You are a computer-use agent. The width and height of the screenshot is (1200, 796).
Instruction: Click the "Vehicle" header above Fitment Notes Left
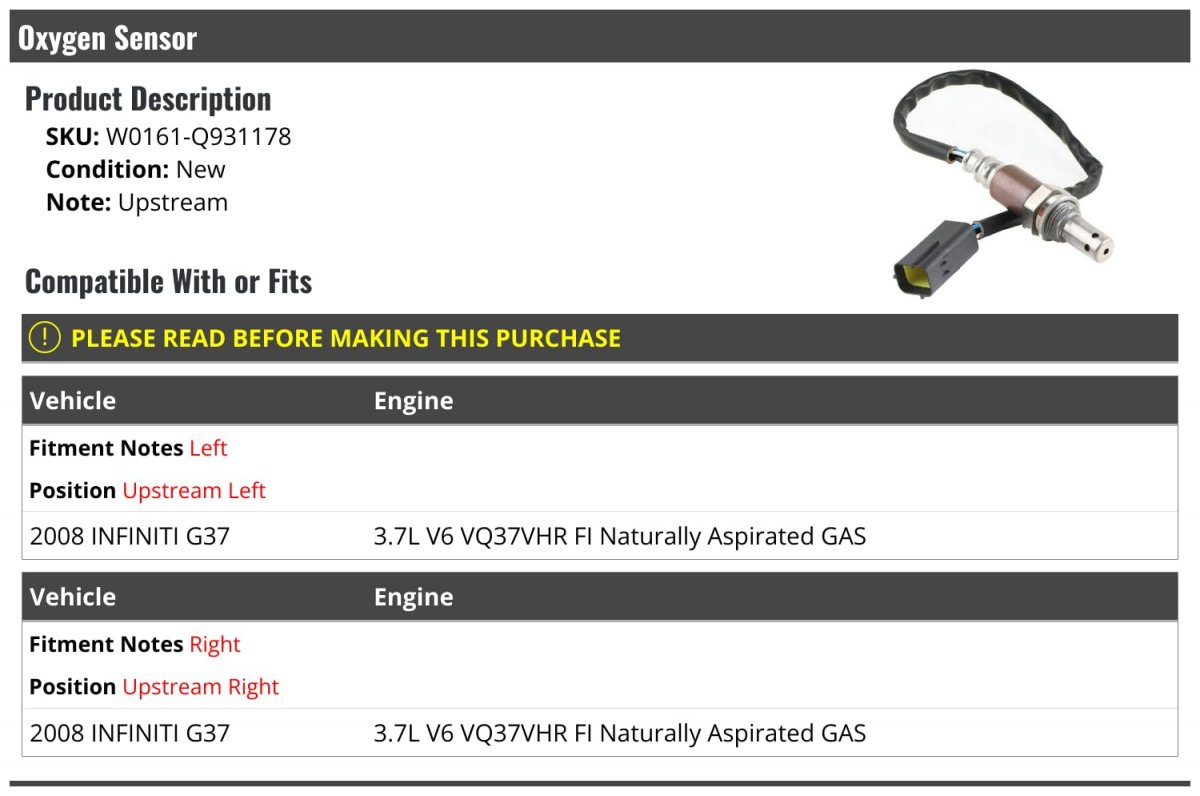click(73, 401)
